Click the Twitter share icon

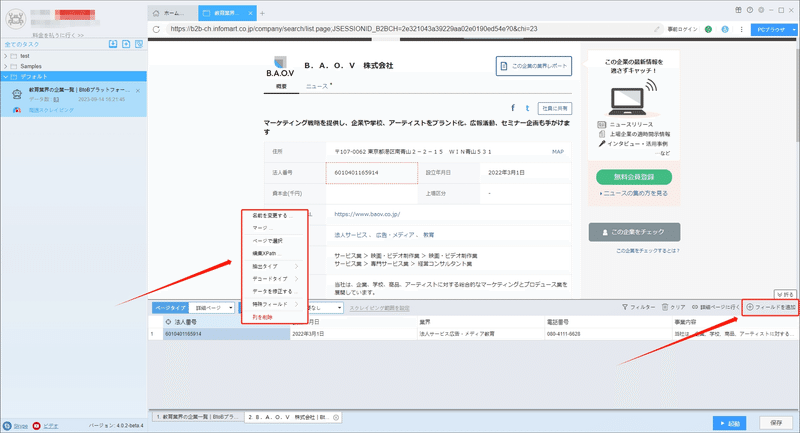tap(527, 108)
